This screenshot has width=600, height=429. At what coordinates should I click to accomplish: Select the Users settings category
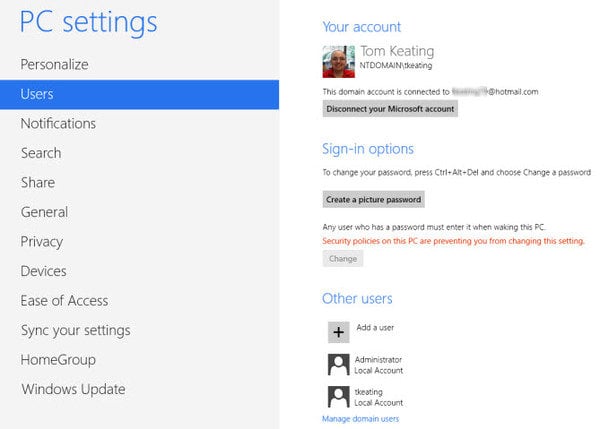click(x=37, y=94)
